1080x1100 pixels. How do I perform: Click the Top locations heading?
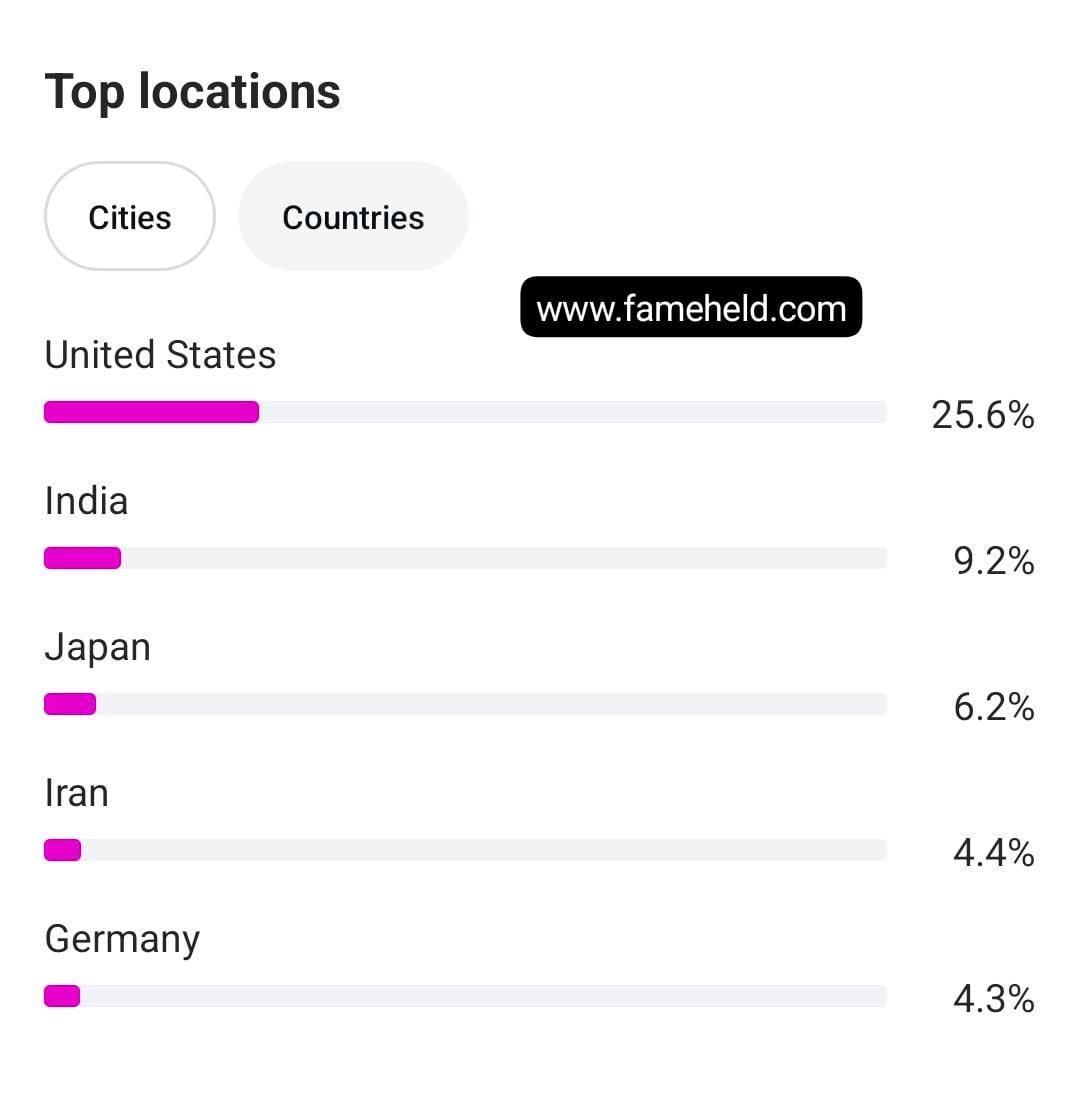tap(193, 91)
